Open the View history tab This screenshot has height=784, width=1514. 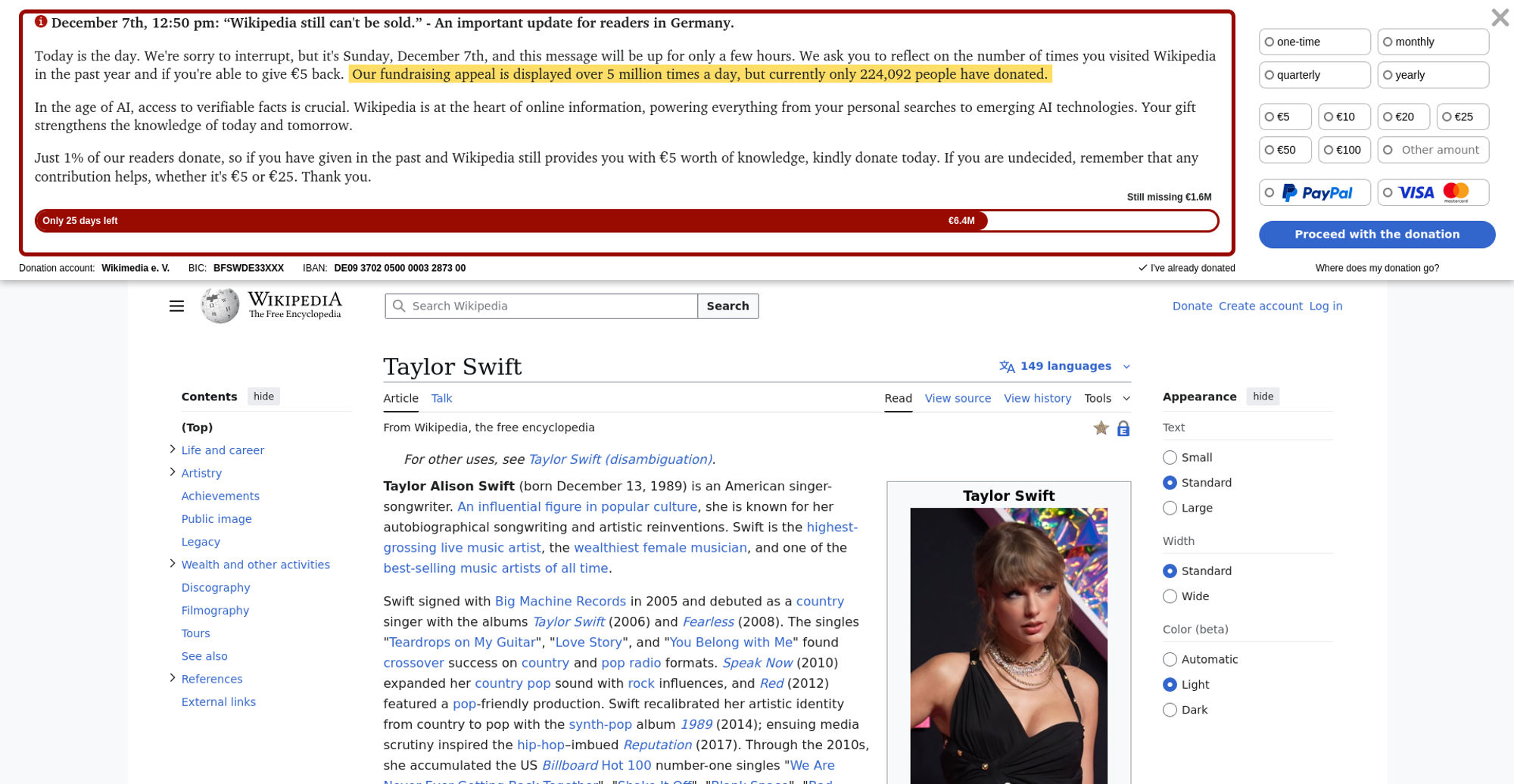[1037, 398]
